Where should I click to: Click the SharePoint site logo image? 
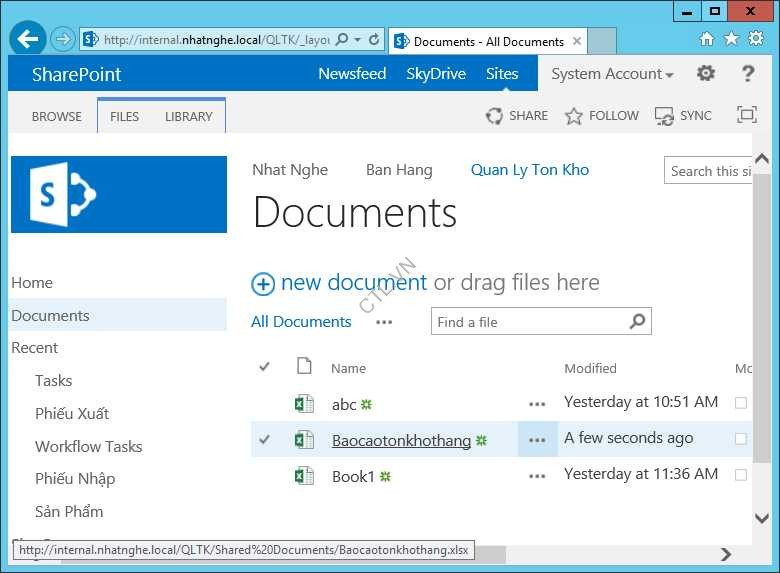pyautogui.click(x=119, y=194)
